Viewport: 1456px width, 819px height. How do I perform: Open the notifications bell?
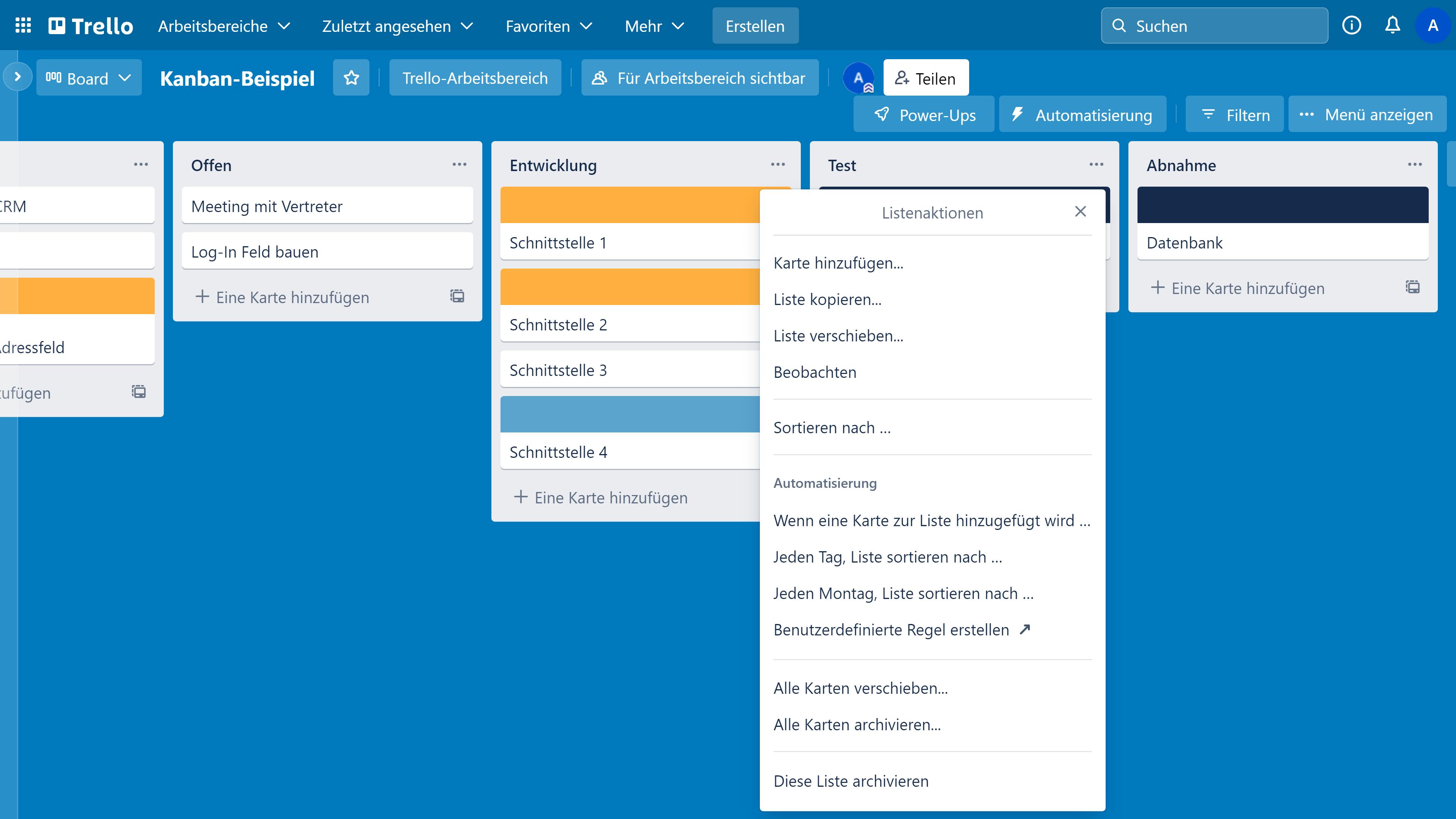(1392, 25)
